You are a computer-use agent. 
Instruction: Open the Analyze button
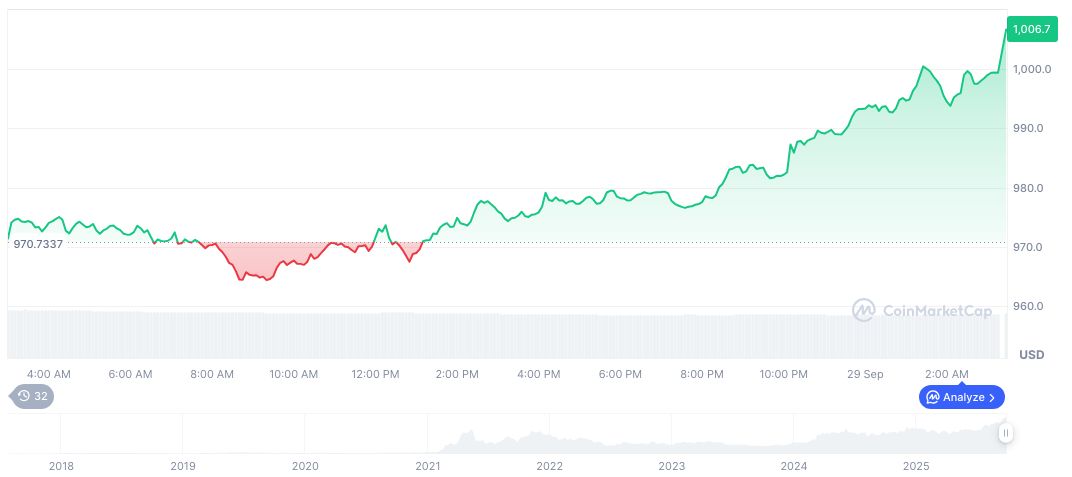pos(961,397)
